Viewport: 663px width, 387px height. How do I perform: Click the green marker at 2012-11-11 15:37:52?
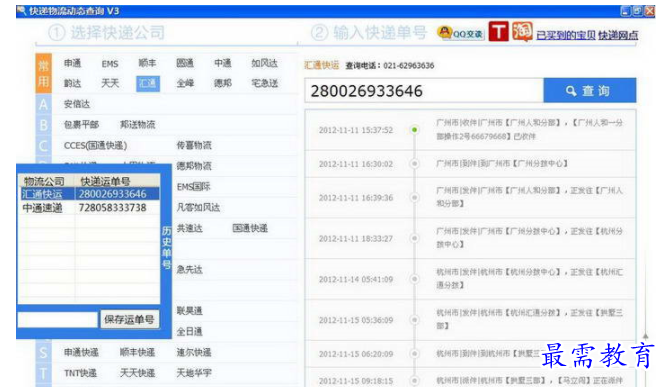tap(414, 130)
